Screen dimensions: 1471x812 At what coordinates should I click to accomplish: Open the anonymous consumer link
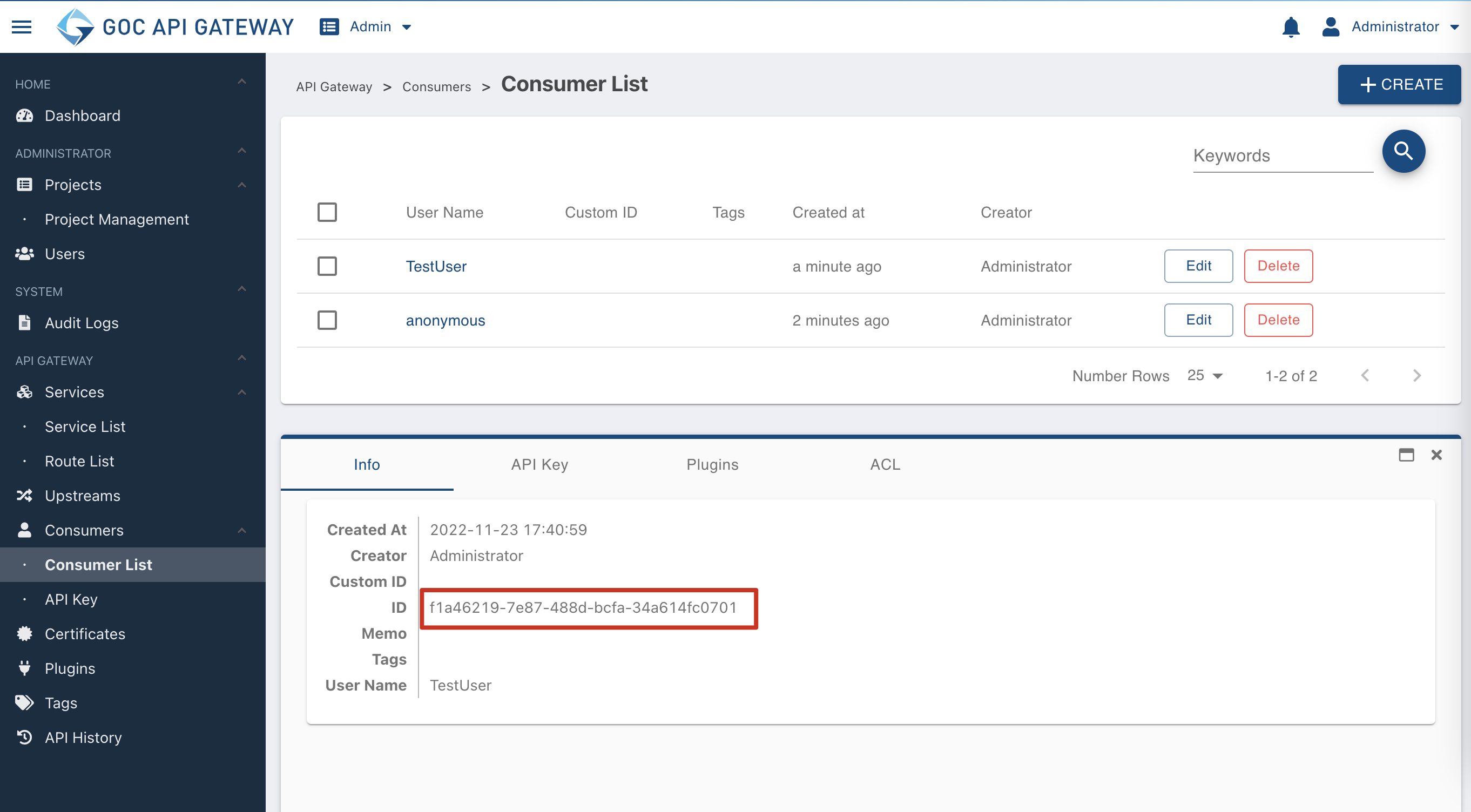point(446,320)
